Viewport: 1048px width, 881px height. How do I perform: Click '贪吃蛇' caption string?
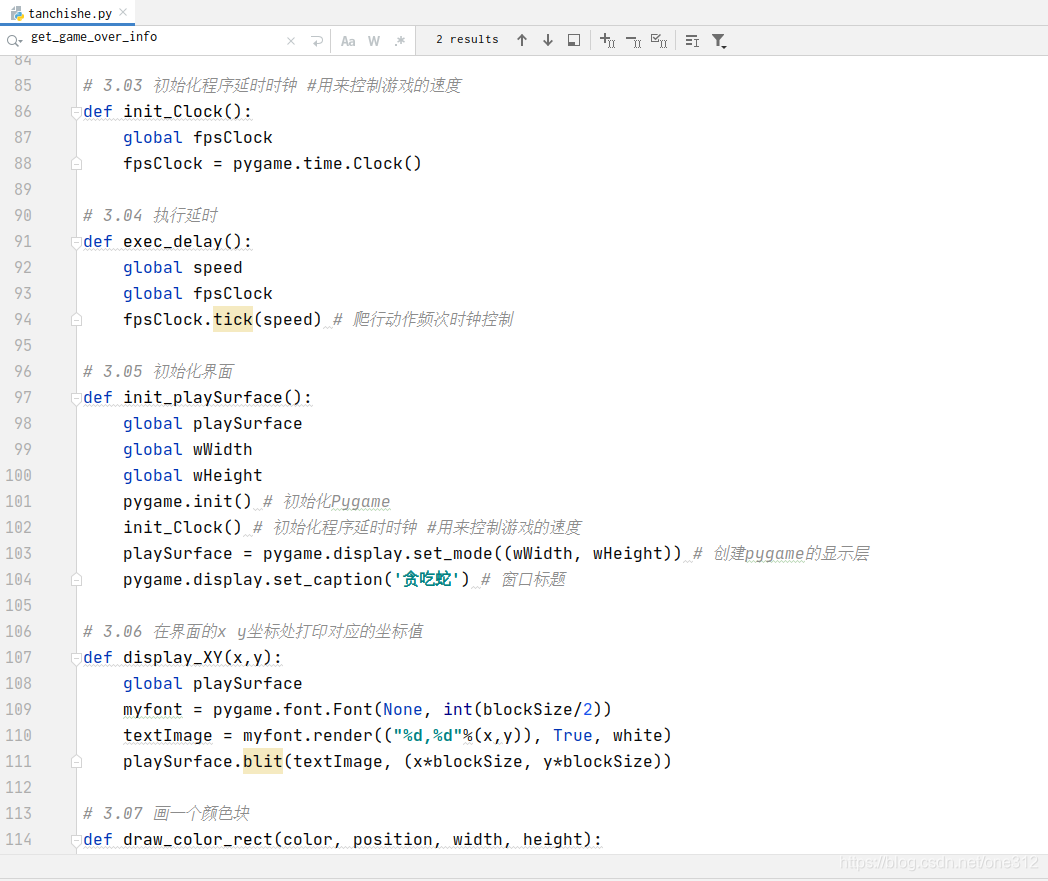[427, 580]
